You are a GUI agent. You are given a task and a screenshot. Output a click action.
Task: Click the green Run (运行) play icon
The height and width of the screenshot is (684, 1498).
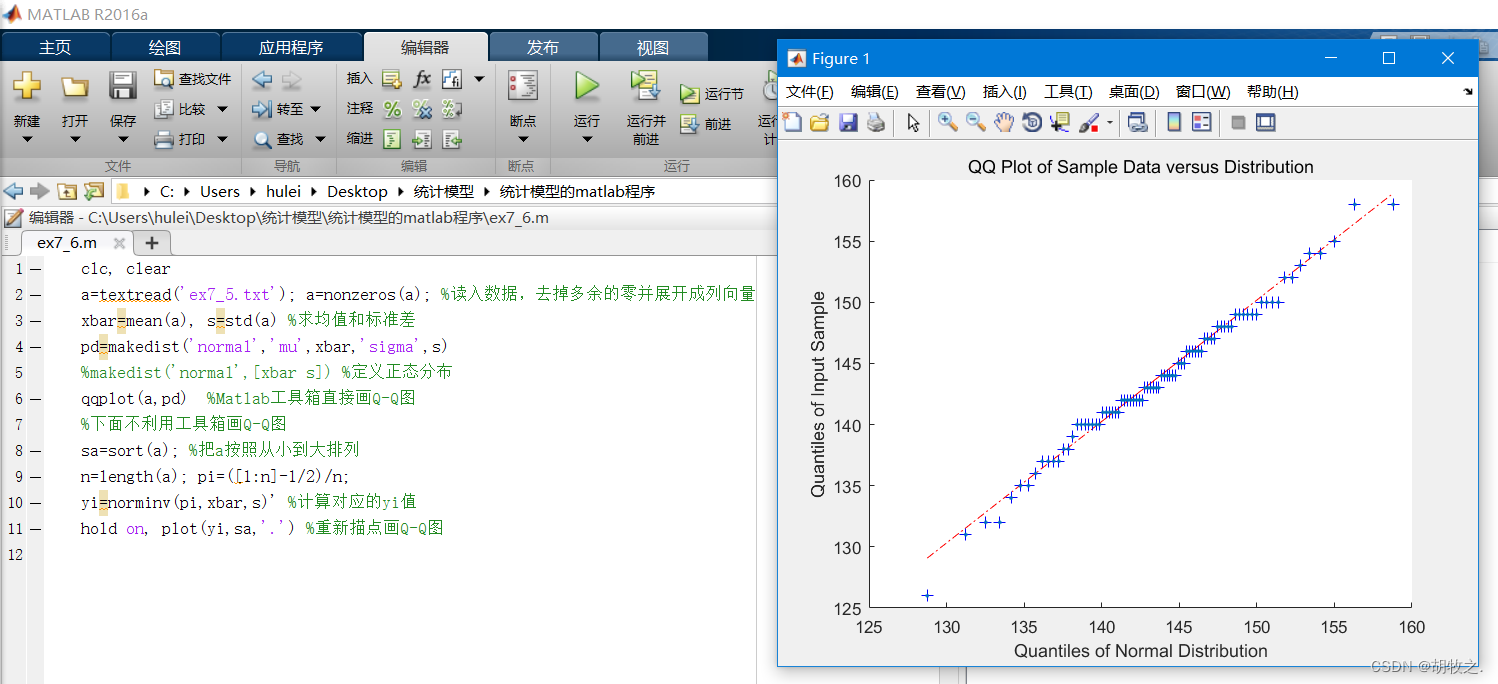(587, 86)
